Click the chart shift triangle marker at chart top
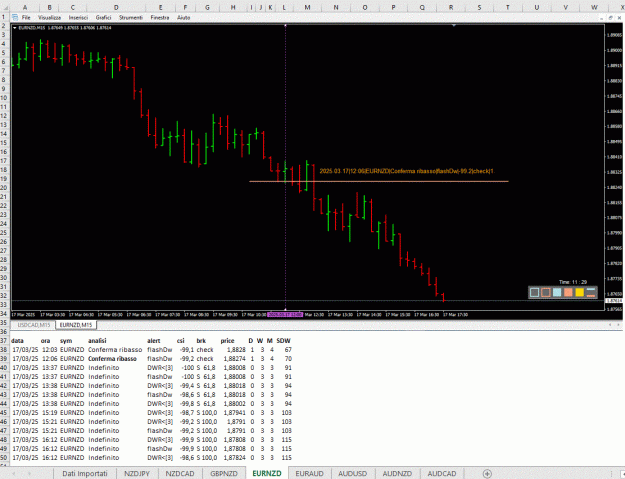The width and height of the screenshot is (625, 479). point(454,26)
